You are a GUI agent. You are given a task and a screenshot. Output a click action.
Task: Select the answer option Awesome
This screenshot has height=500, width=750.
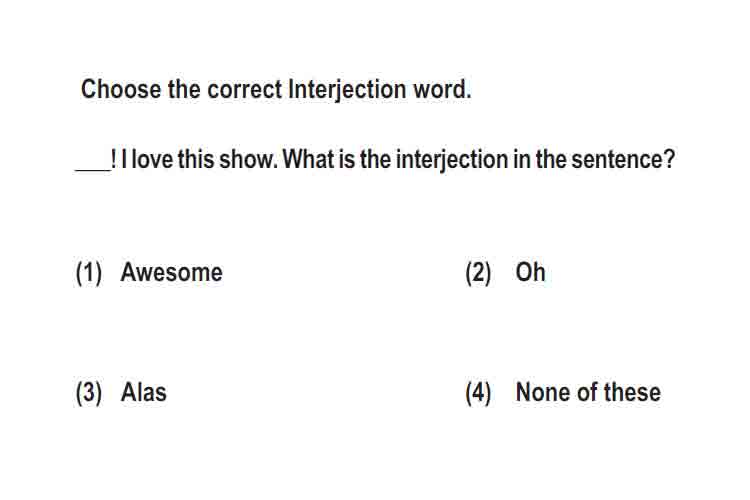pyautogui.click(x=171, y=272)
